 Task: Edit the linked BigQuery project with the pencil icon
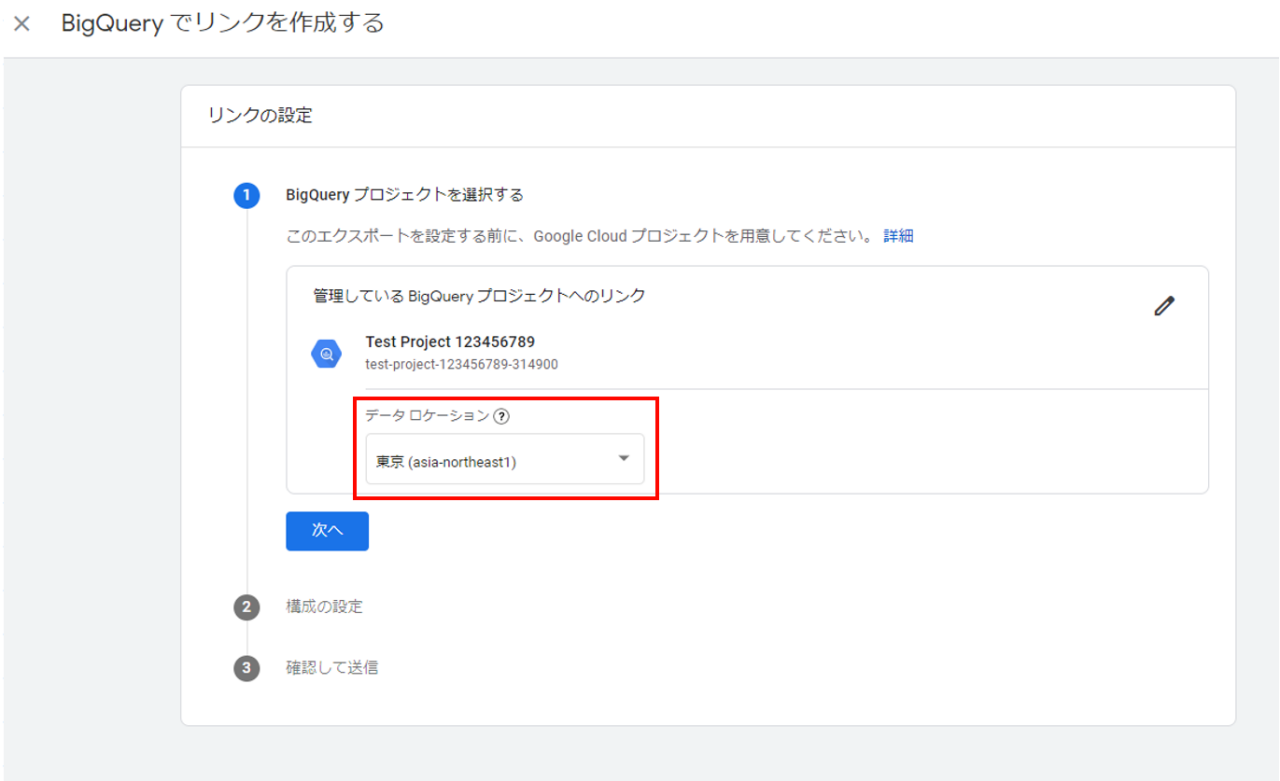pos(1164,305)
